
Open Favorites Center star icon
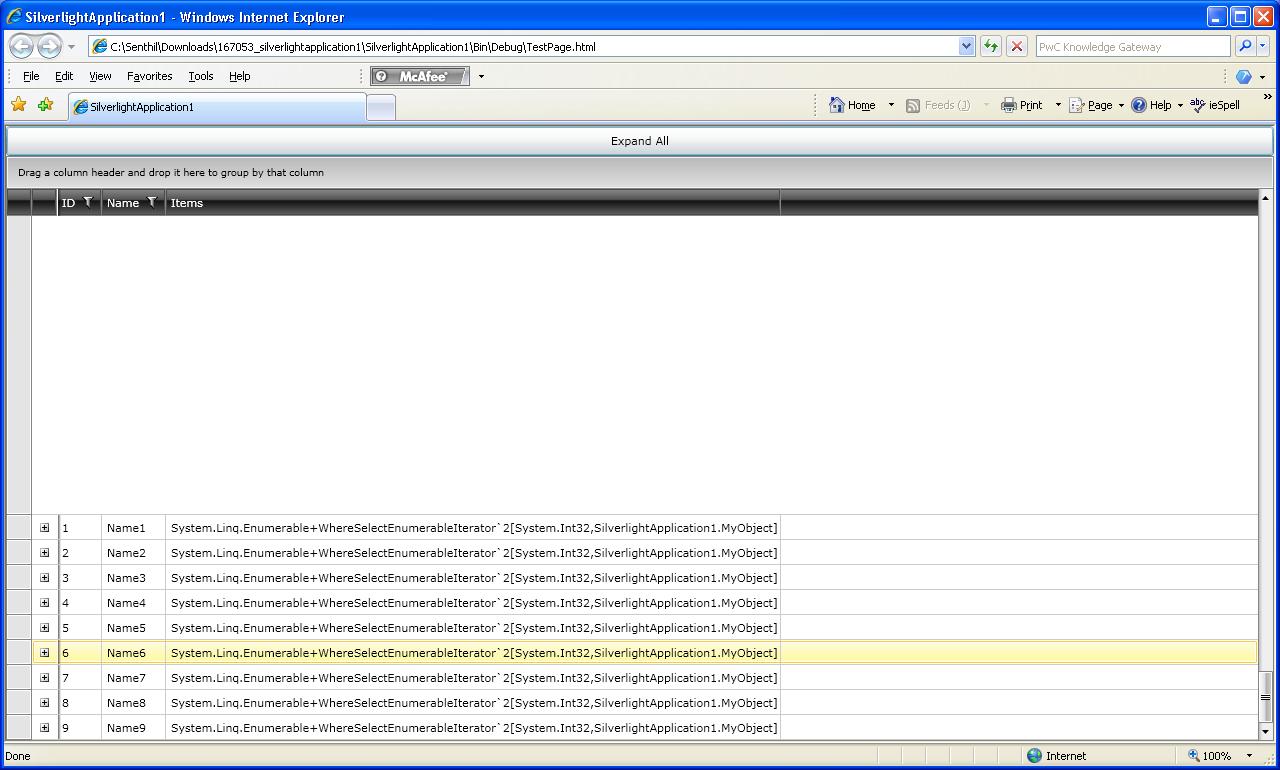(x=18, y=104)
